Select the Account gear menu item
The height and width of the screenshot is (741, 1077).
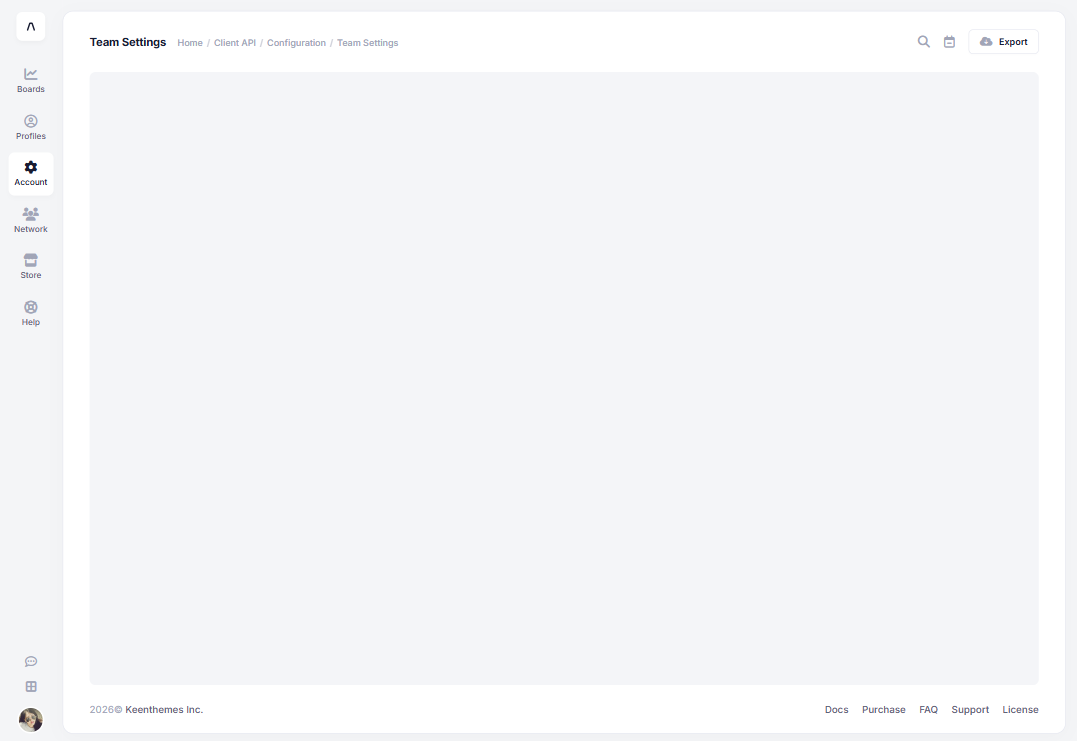31,174
